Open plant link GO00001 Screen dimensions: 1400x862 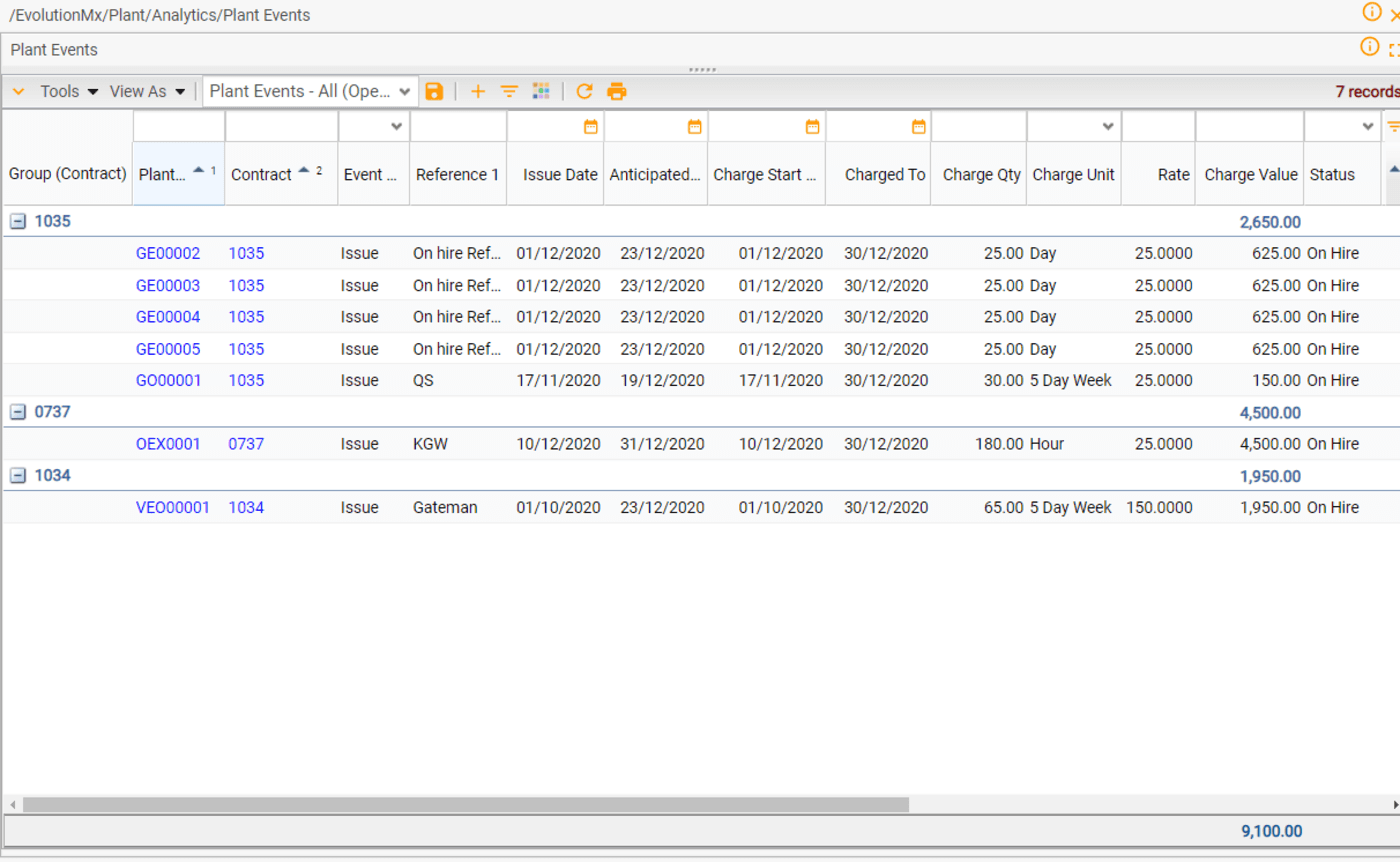168,380
